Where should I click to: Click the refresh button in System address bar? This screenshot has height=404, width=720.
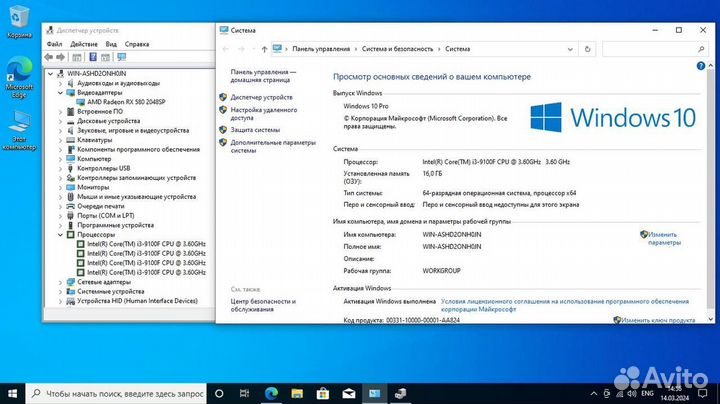pyautogui.click(x=587, y=49)
